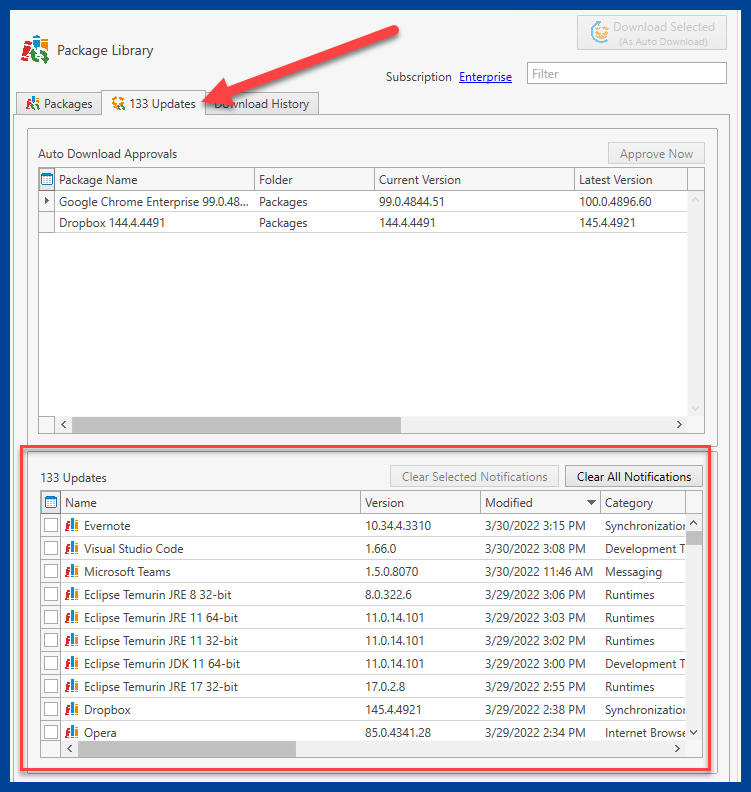Sort by Latest Version column header
751x792 pixels.
(x=630, y=179)
